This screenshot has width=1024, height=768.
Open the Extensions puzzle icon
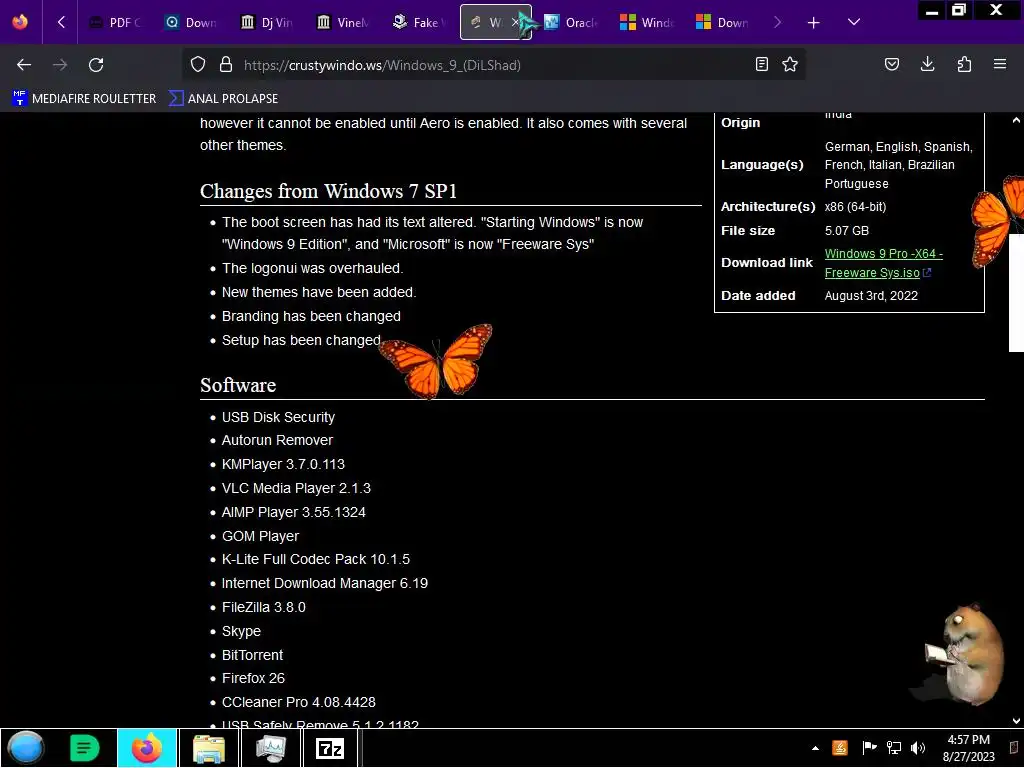tap(964, 64)
